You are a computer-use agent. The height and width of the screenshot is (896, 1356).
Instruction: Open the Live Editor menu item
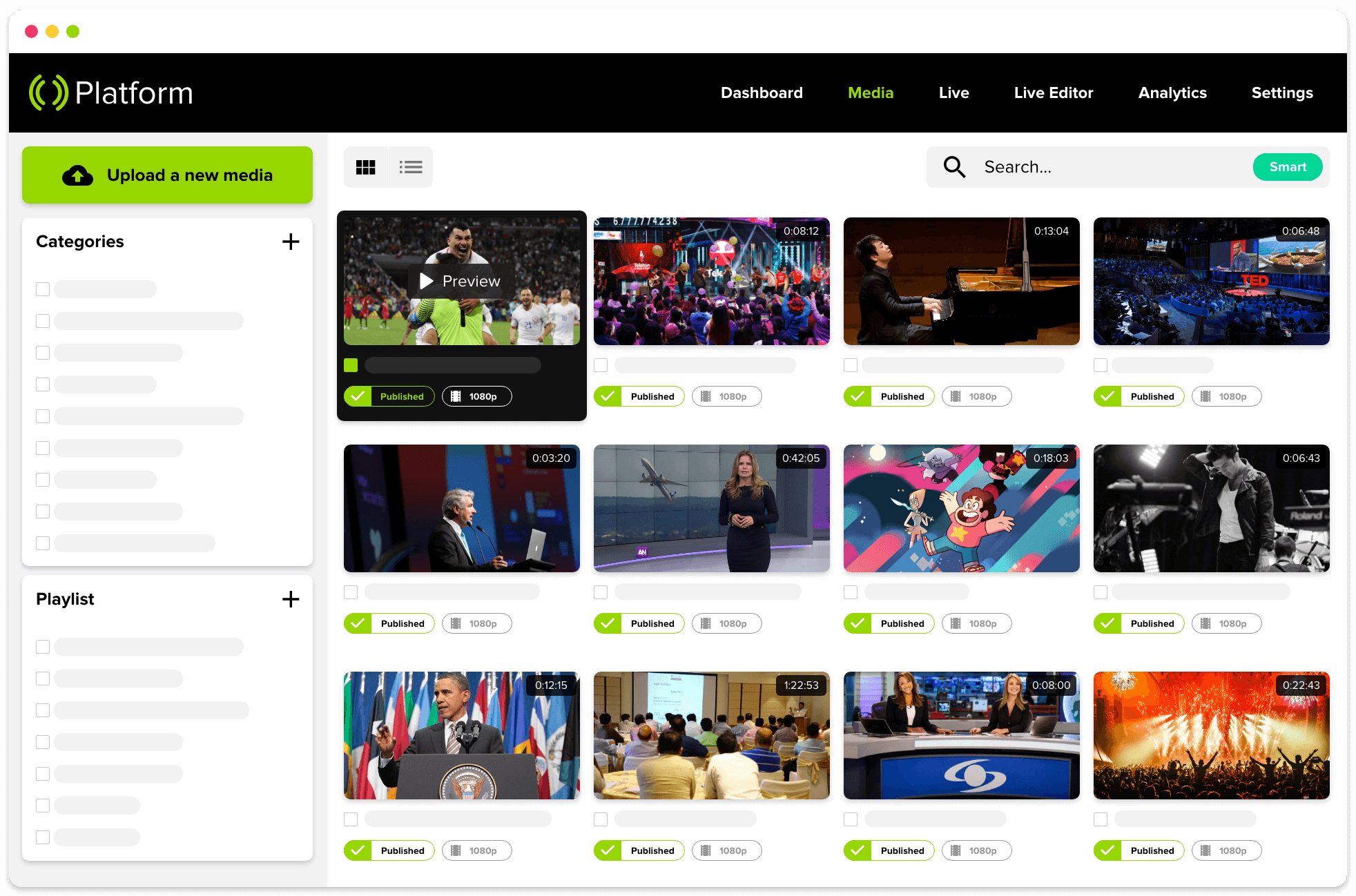click(x=1054, y=92)
